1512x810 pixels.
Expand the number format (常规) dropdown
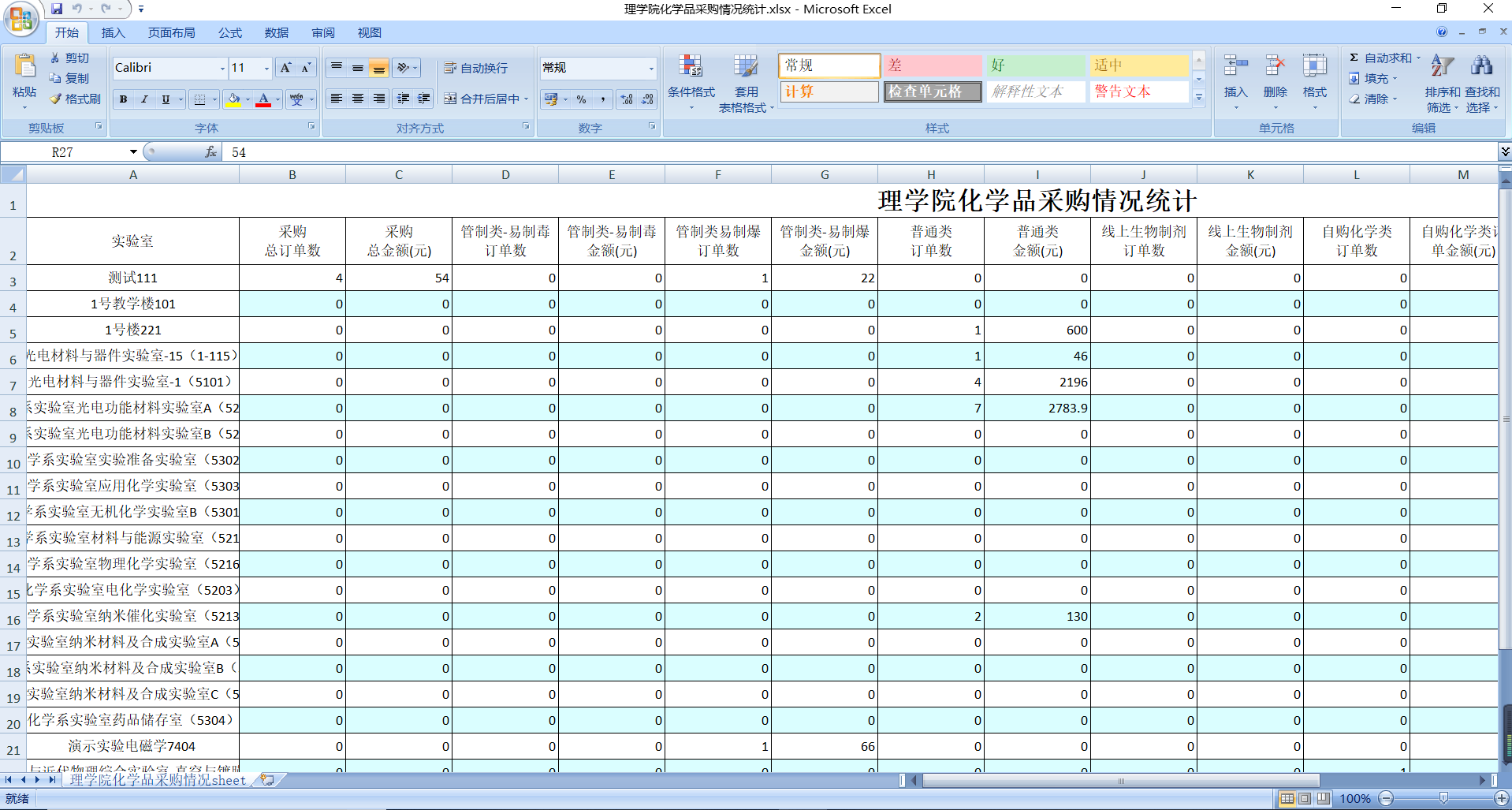click(x=650, y=69)
